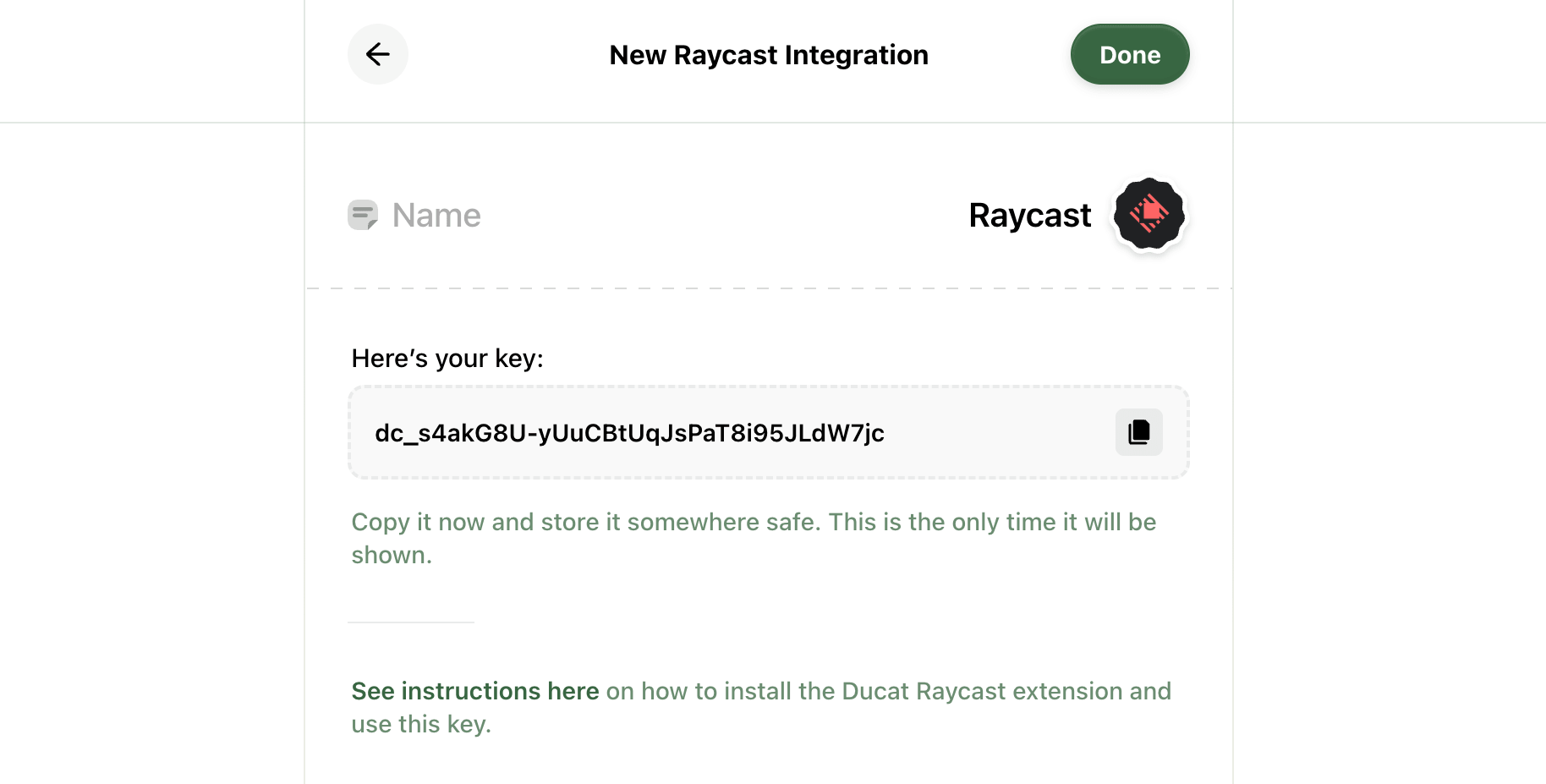Click the Raycast logo badge
Screen dimensions: 1546x784
pyautogui.click(x=1149, y=214)
